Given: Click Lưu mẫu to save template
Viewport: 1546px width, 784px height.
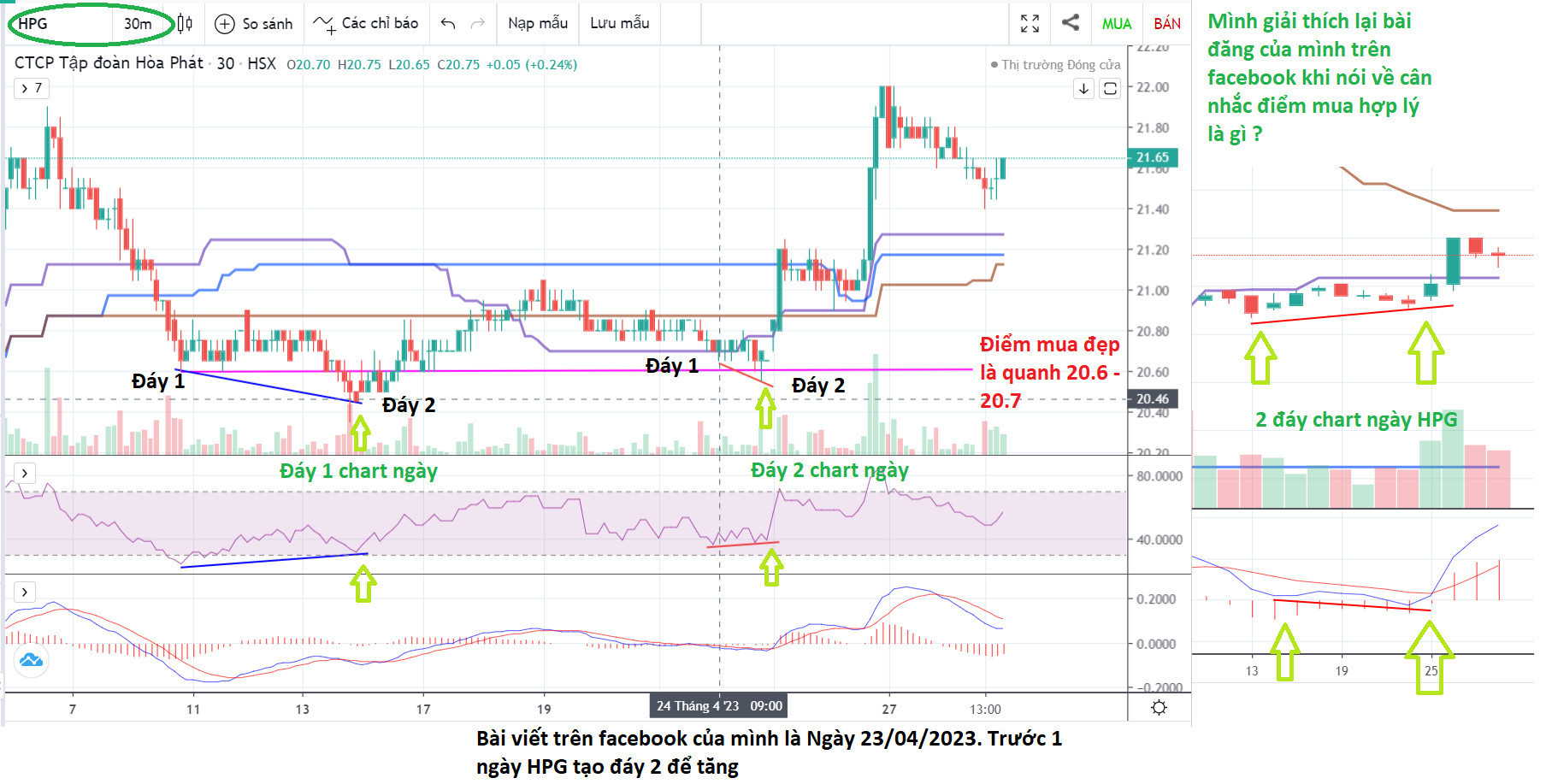Looking at the screenshot, I should (620, 24).
